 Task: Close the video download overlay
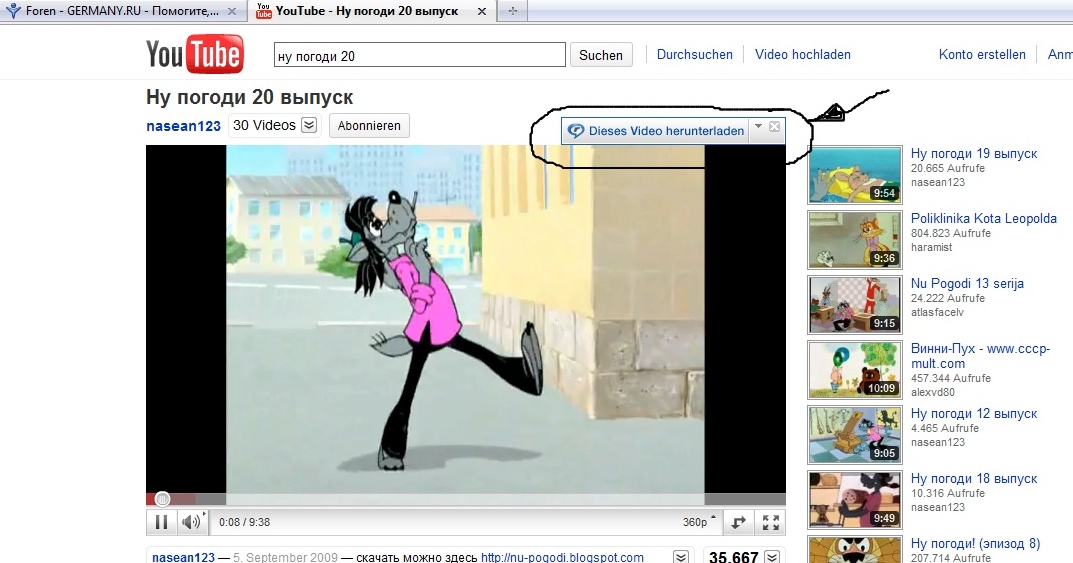[x=774, y=127]
